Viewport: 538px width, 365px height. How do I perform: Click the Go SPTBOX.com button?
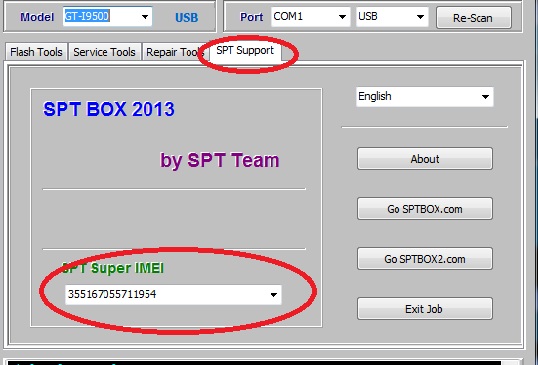[425, 209]
